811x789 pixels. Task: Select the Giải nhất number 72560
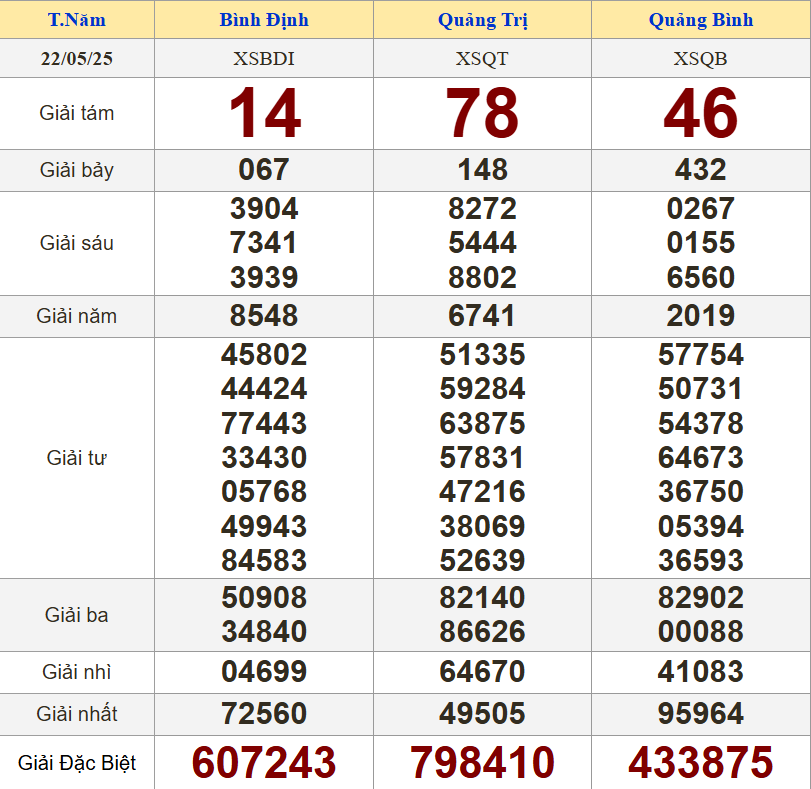tap(264, 714)
